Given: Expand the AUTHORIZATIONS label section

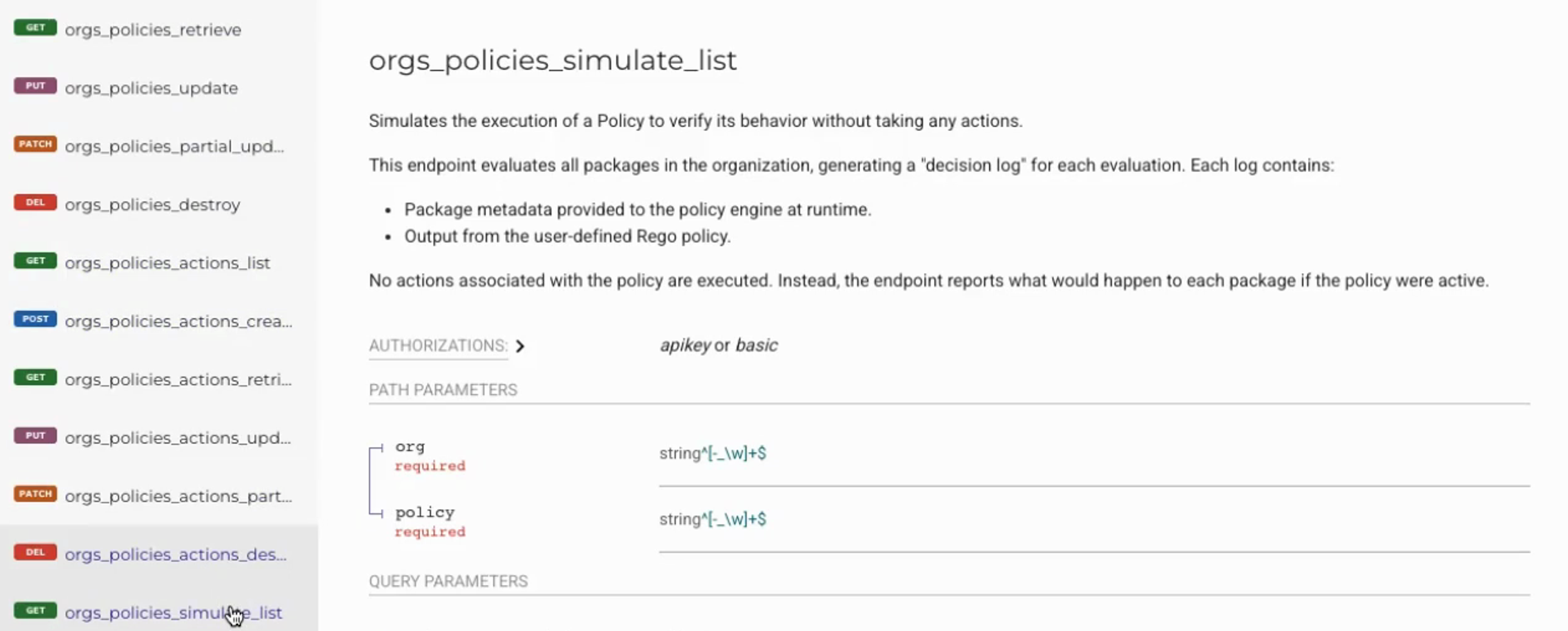Looking at the screenshot, I should [x=438, y=346].
